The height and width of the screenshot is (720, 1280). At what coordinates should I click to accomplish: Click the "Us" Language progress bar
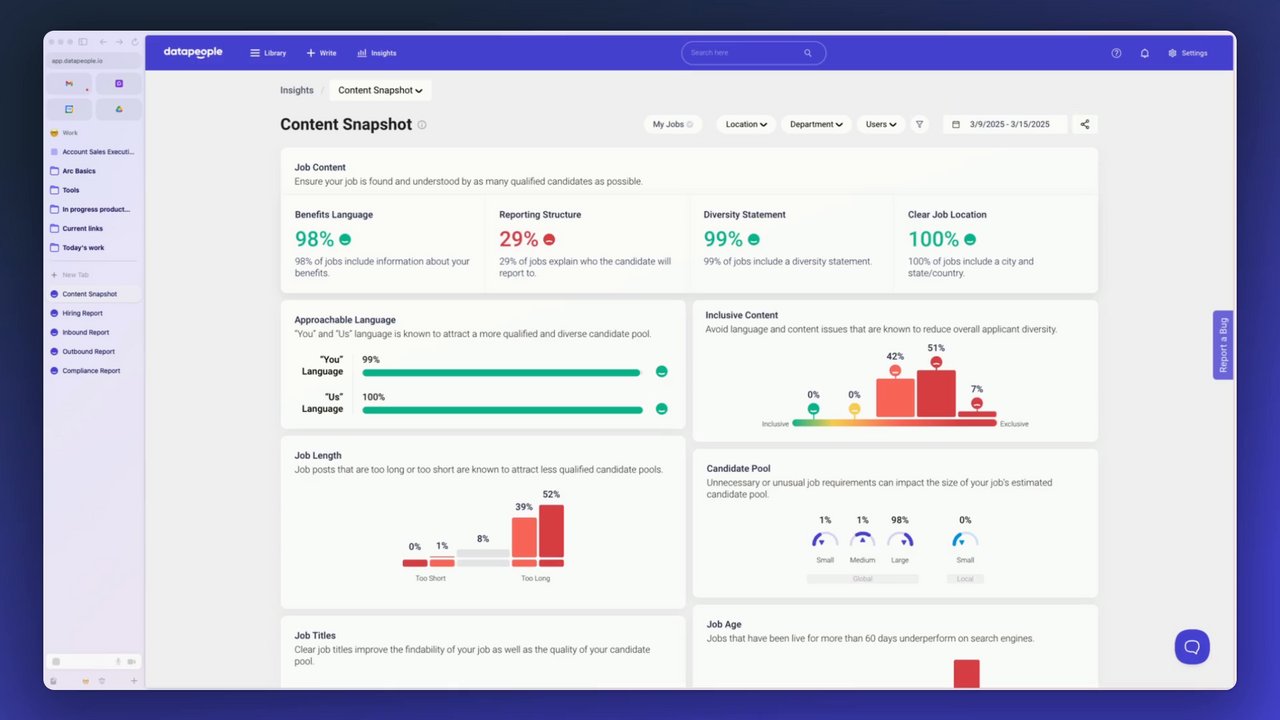coord(502,409)
